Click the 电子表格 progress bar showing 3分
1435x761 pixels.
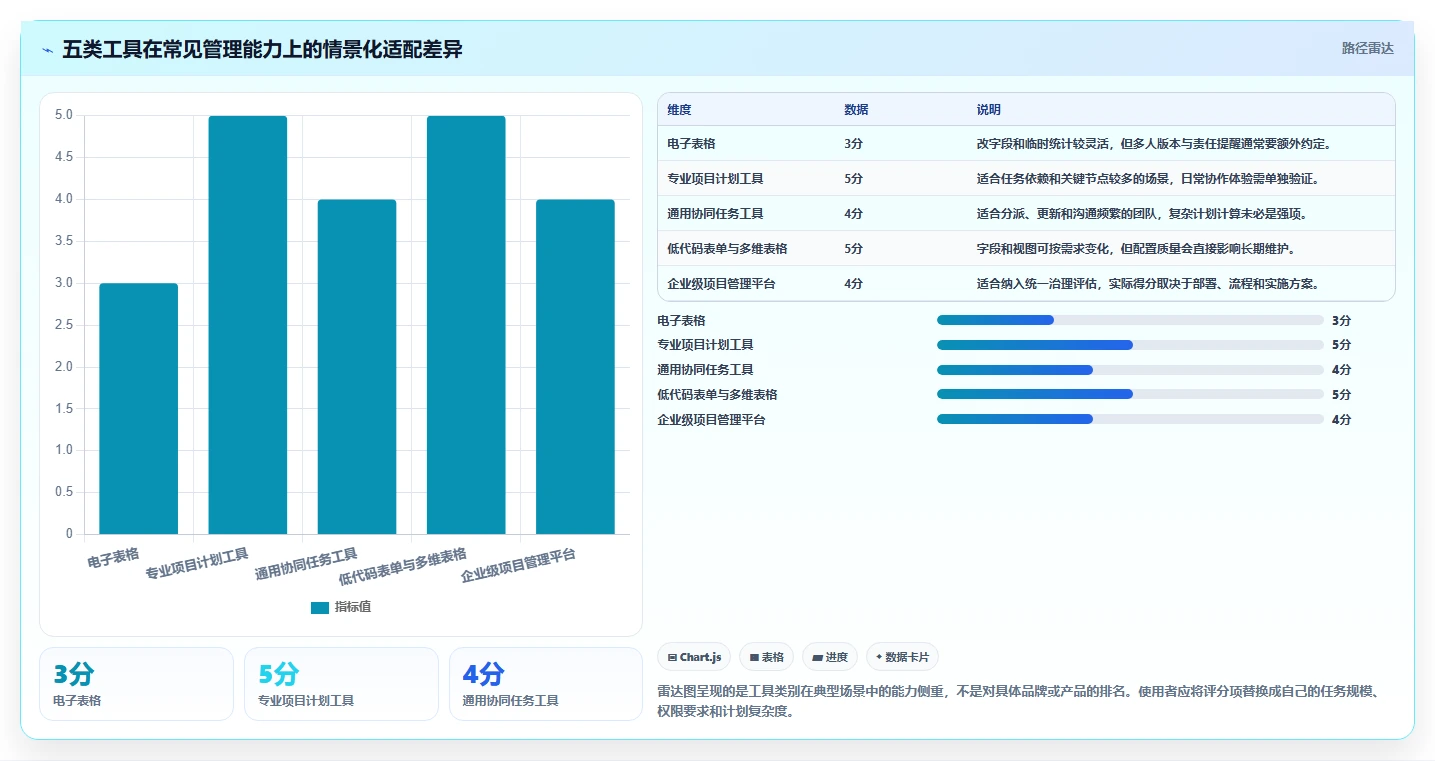tap(1130, 320)
